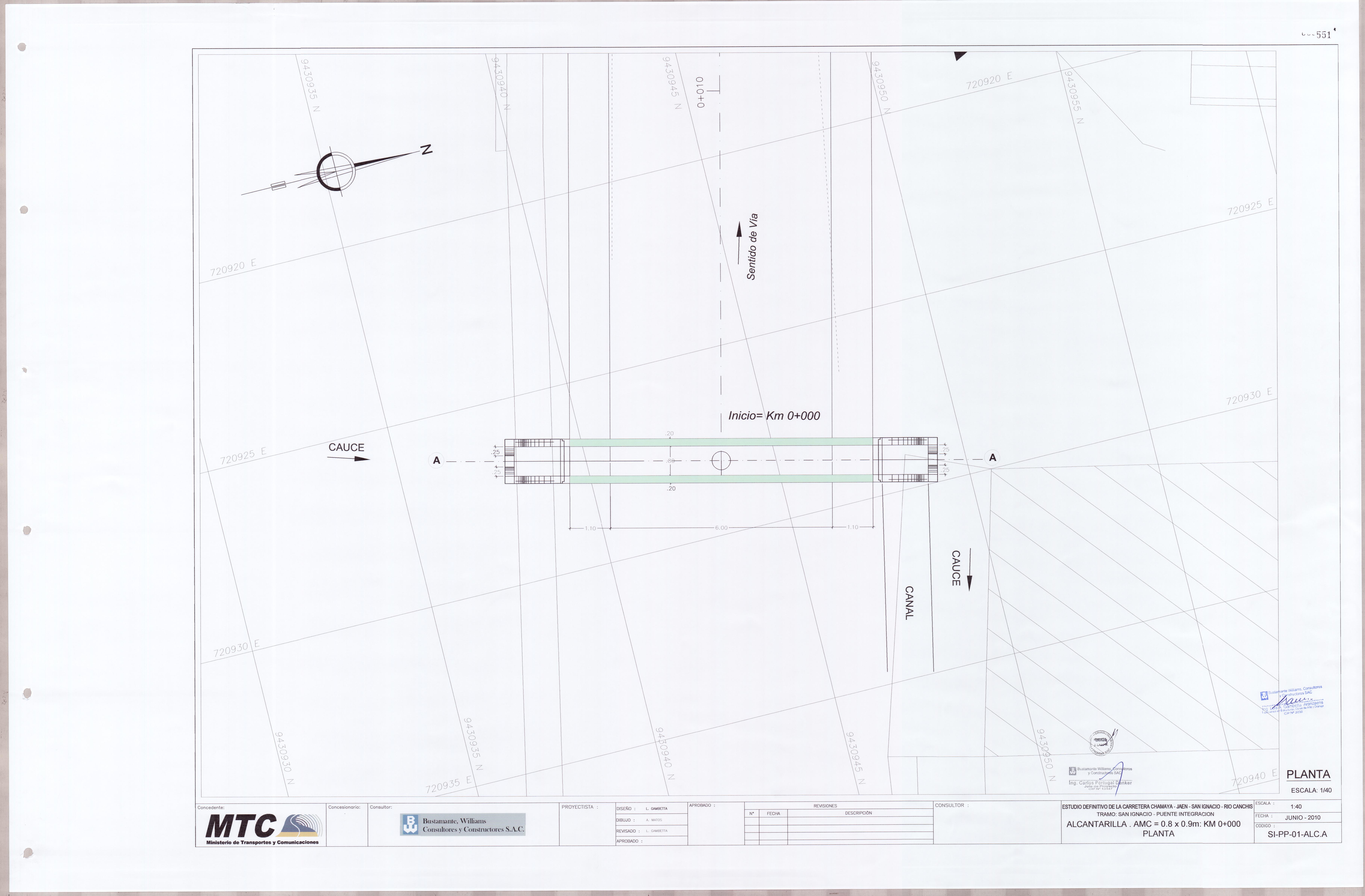1365x896 pixels.
Task: Click the 'Concesionario:' label
Action: (x=344, y=807)
